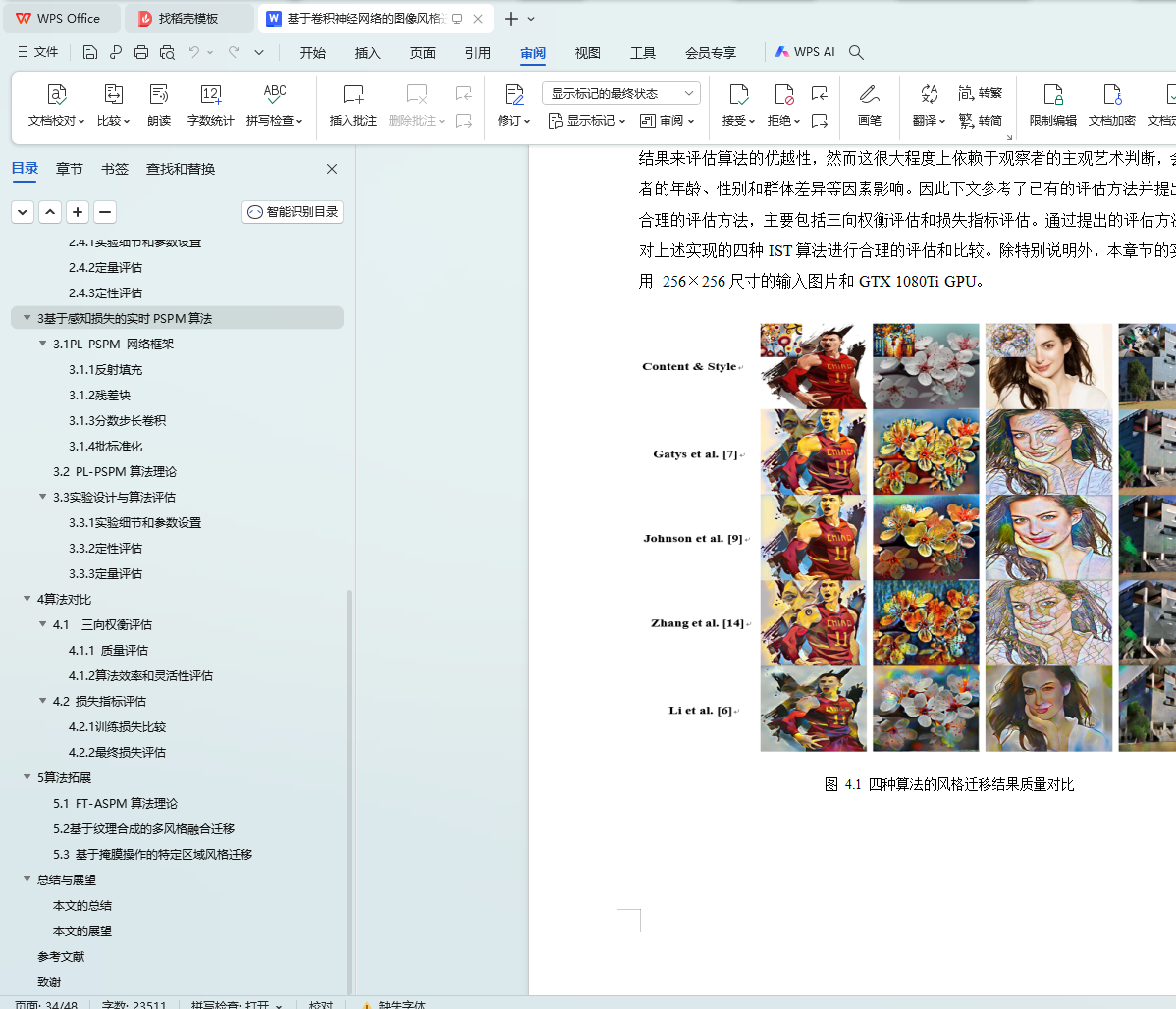The height and width of the screenshot is (1009, 1176).
Task: Click 插入批注 insert comment
Action: tap(353, 105)
